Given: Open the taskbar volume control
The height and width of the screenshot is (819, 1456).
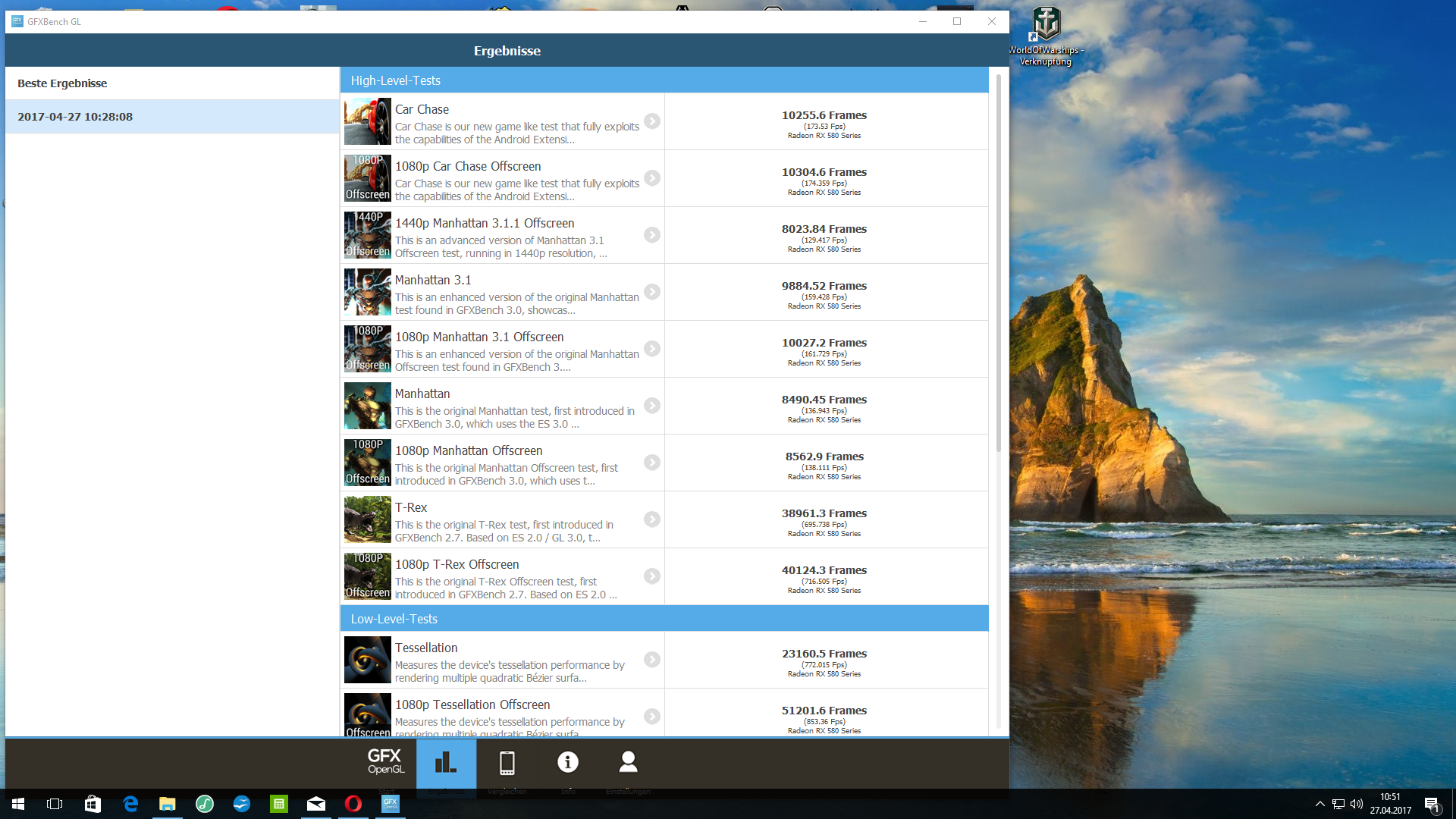Looking at the screenshot, I should pyautogui.click(x=1357, y=804).
